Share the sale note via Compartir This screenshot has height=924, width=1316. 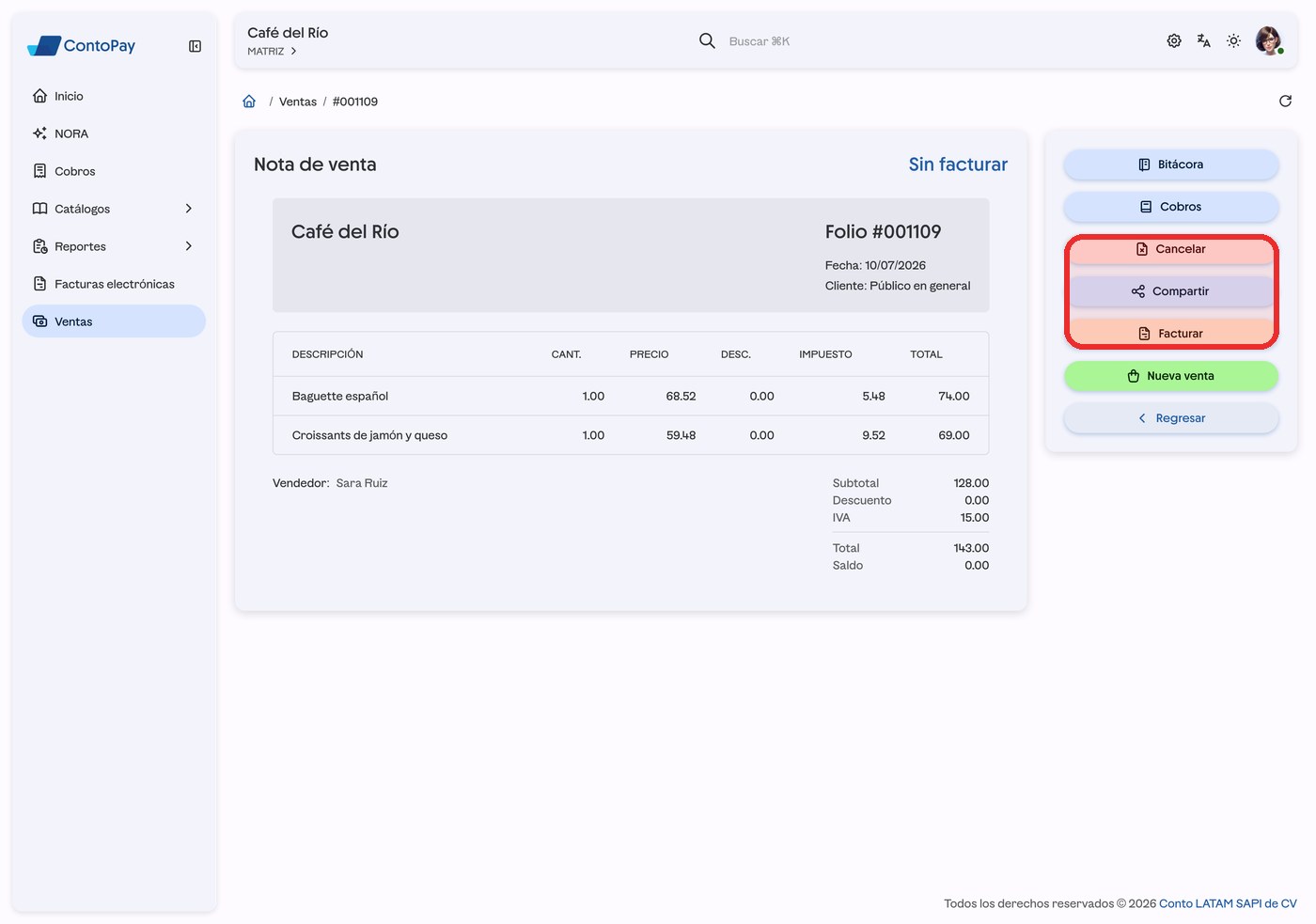(x=1171, y=291)
